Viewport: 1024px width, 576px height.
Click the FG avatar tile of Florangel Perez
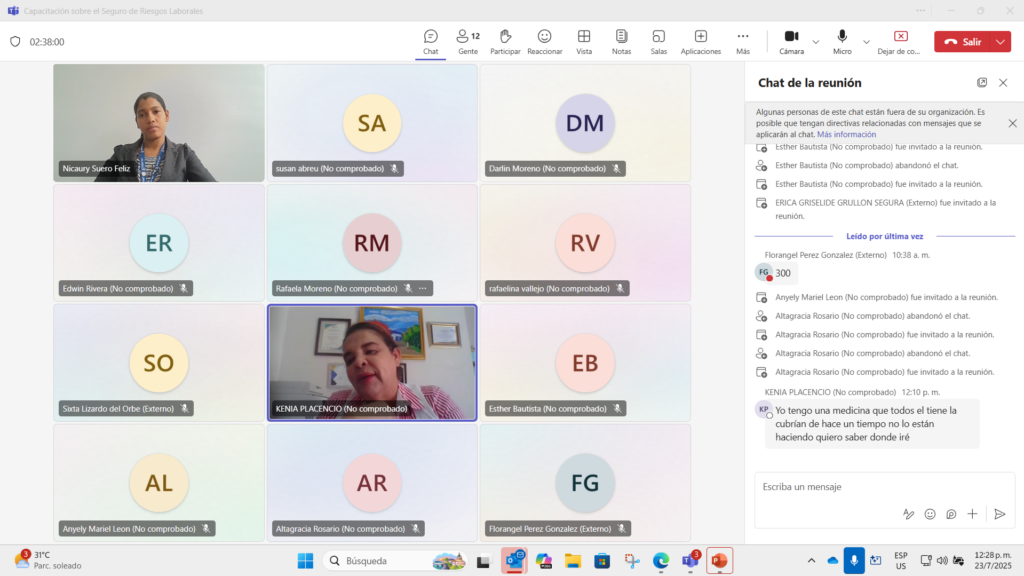coord(585,483)
